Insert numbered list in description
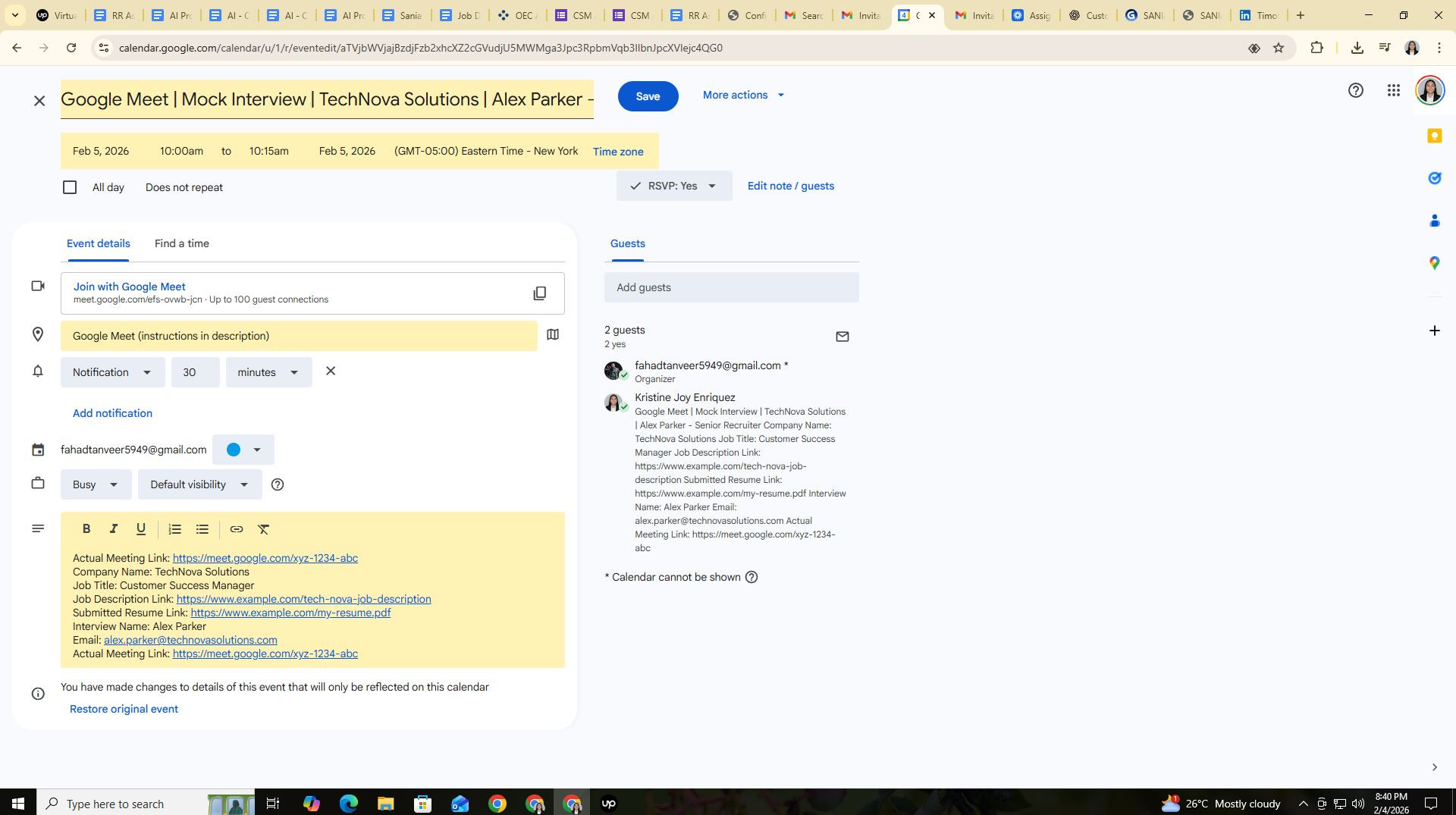The image size is (1456, 815). pyautogui.click(x=175, y=529)
